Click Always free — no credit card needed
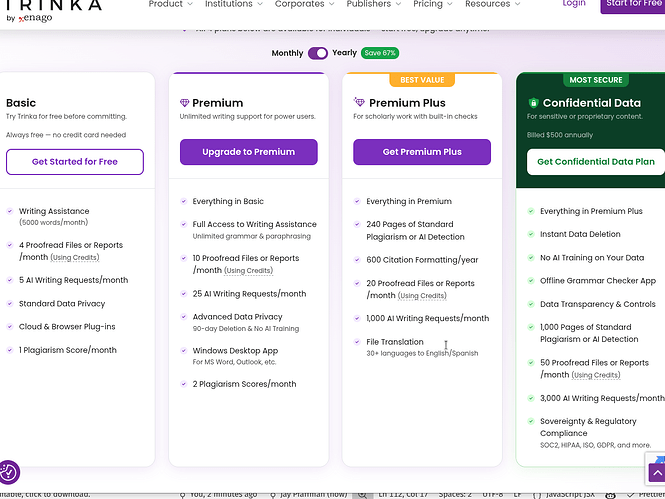This screenshot has width=665, height=499. coord(66,135)
